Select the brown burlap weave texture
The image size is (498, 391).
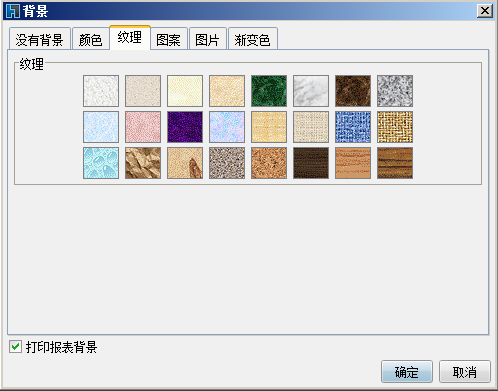click(395, 127)
